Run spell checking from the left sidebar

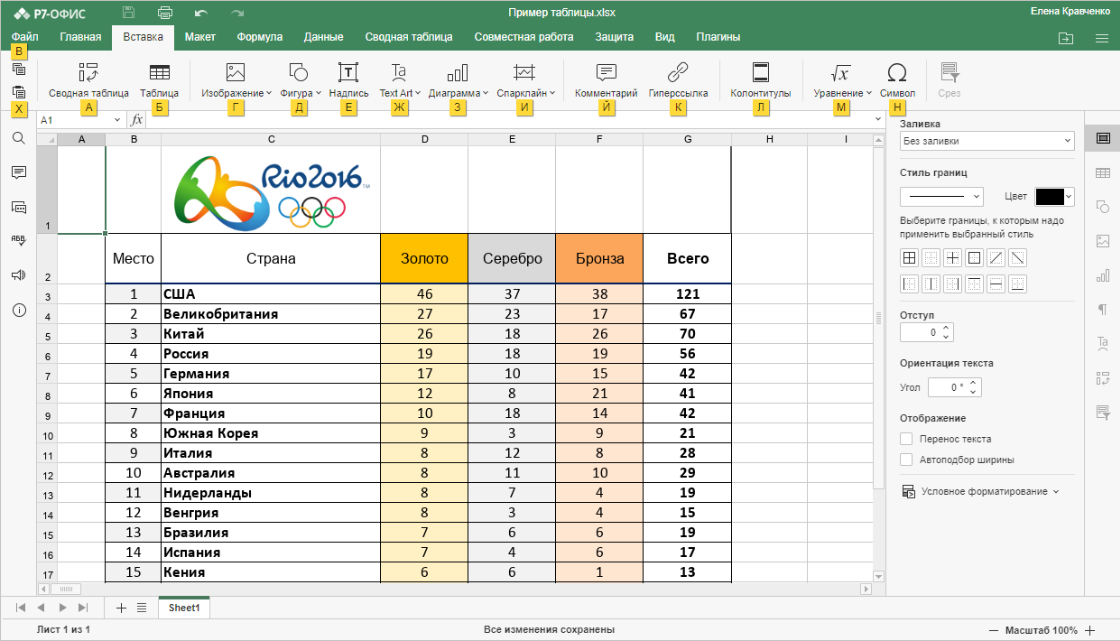pos(19,241)
